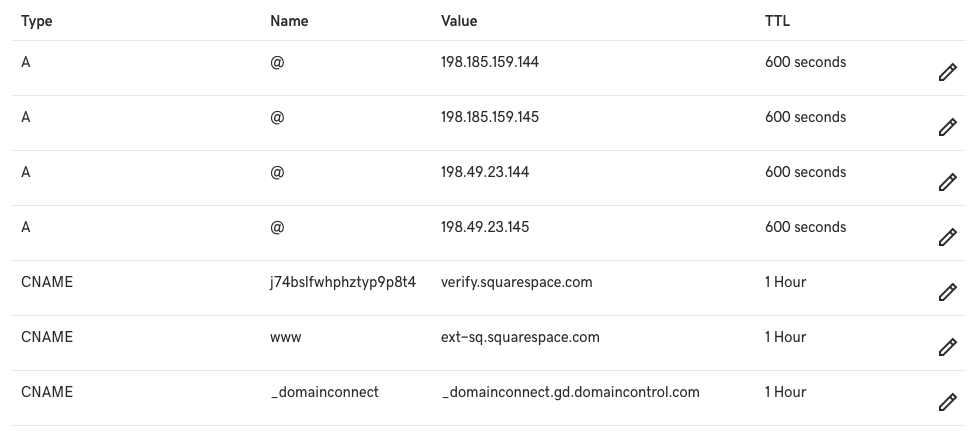Edit the verify.squarespace.com CNAME record
Image resolution: width=978 pixels, height=431 pixels.
click(x=946, y=293)
